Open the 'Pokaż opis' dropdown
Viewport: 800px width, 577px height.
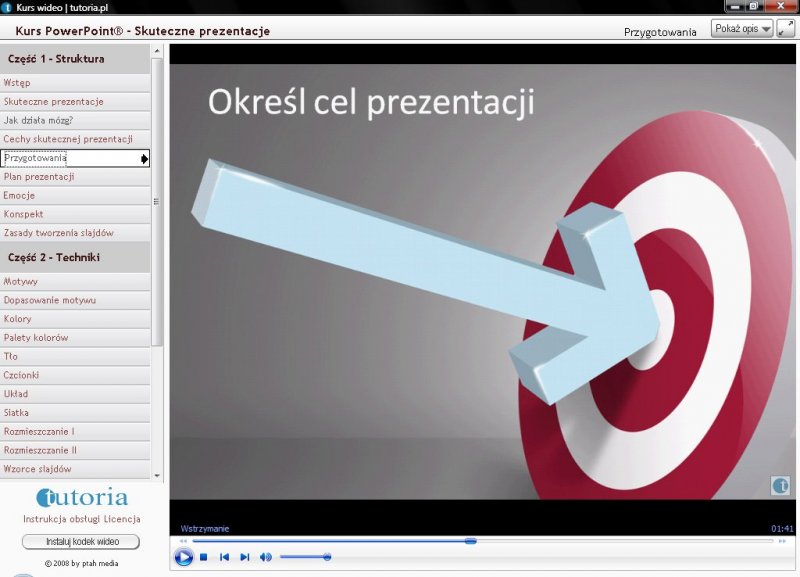(742, 29)
